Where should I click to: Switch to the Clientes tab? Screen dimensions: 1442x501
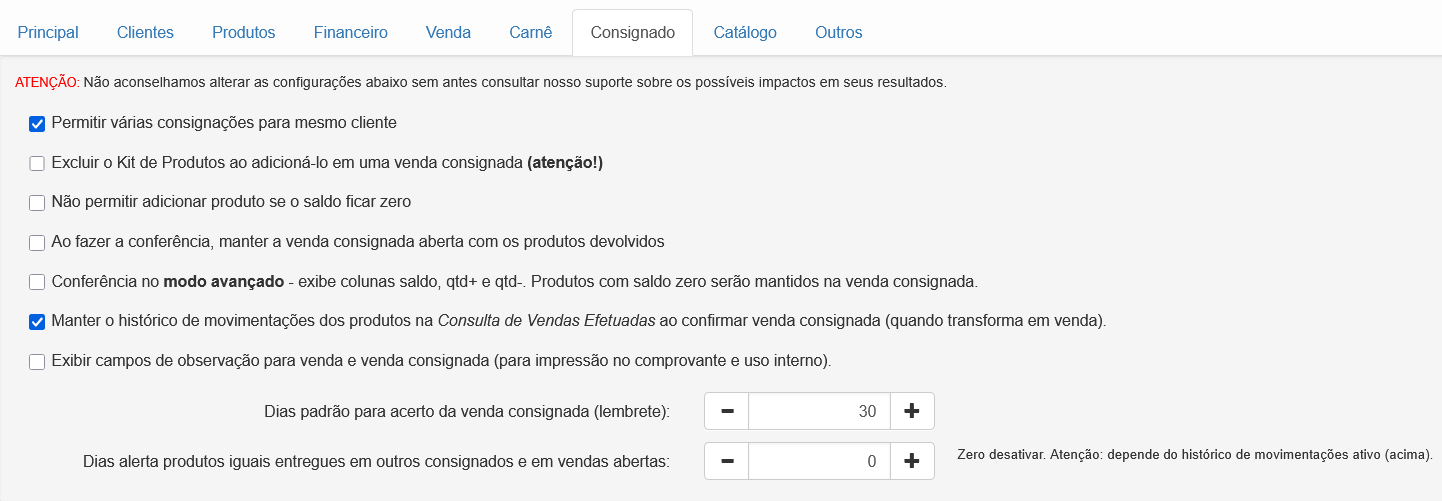tap(145, 32)
